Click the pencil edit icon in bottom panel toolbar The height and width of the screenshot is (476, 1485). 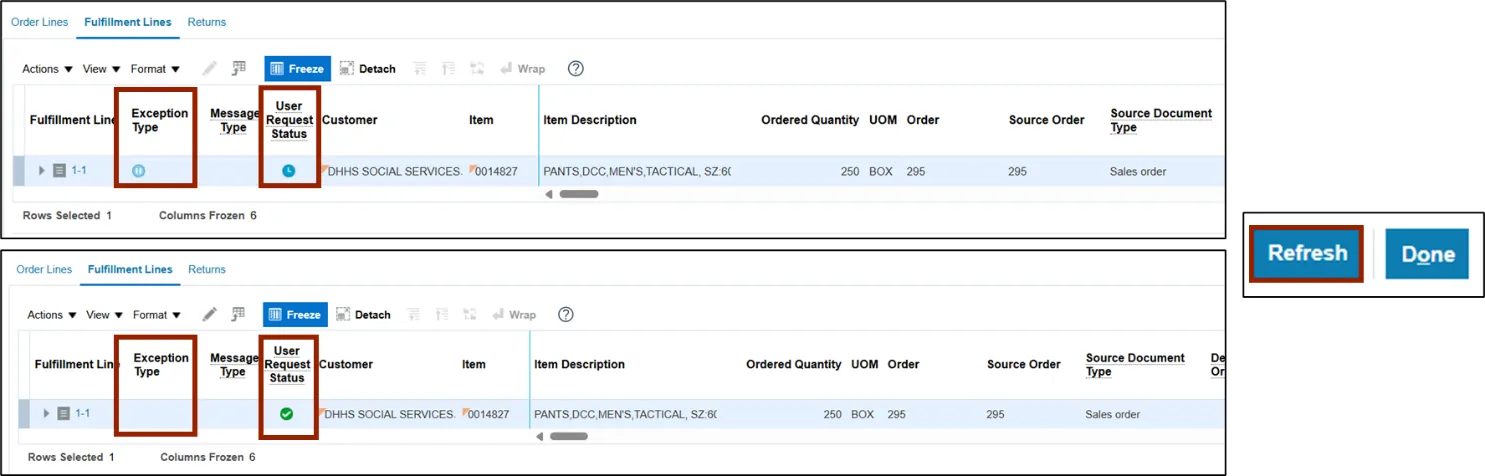tap(210, 314)
